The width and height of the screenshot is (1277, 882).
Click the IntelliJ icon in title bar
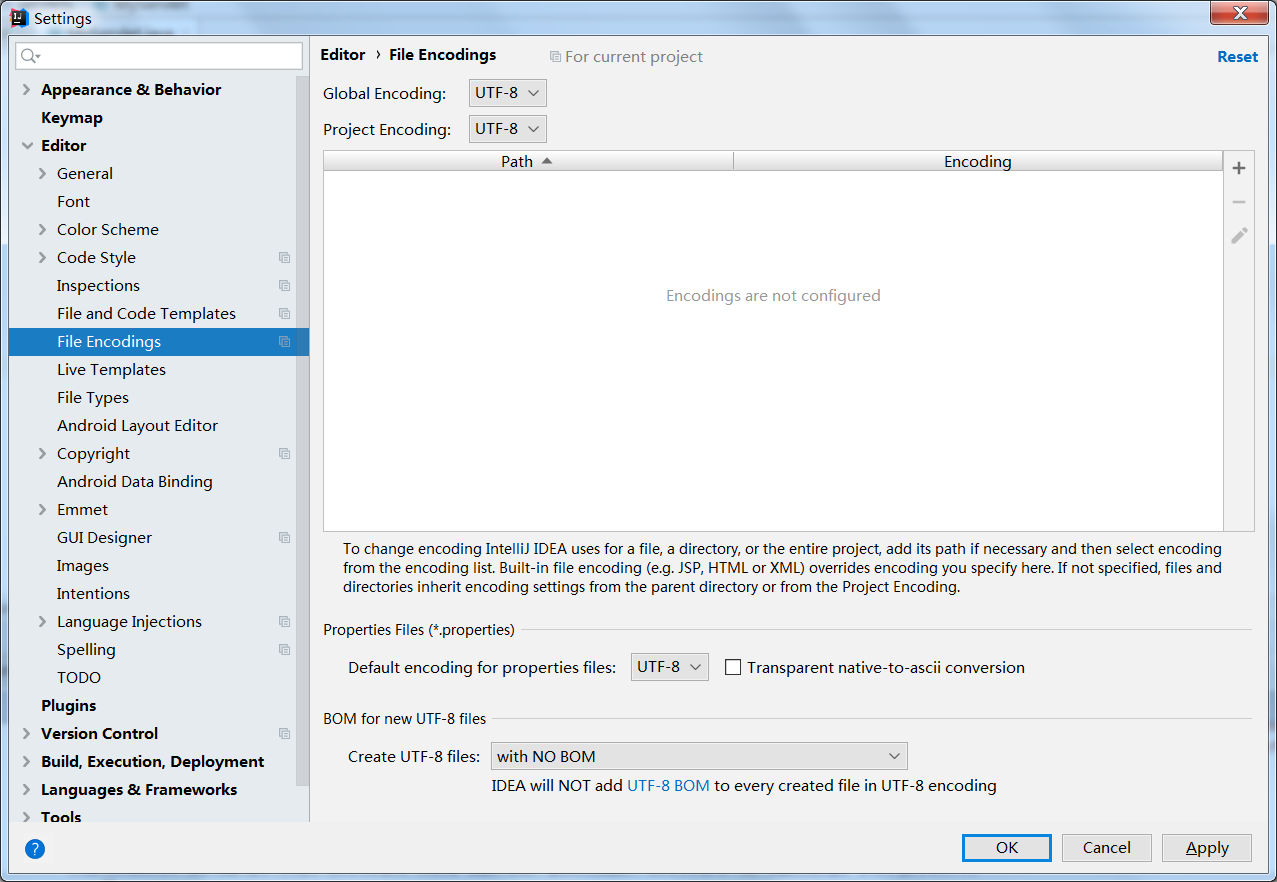19,17
